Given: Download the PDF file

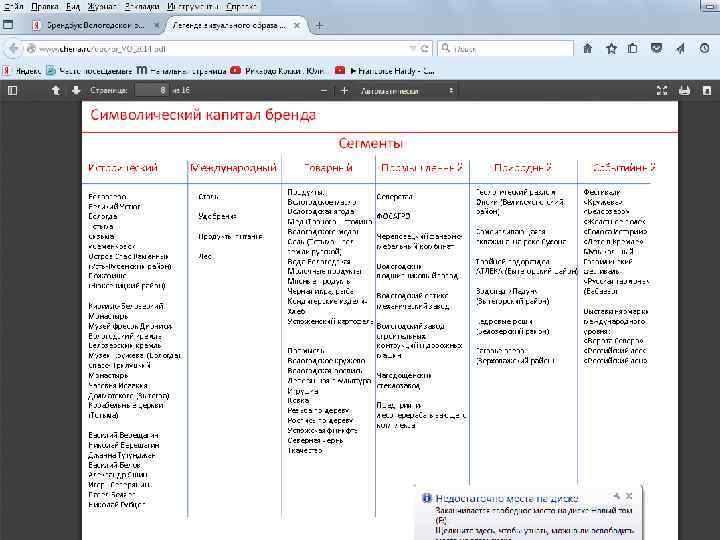Looking at the screenshot, I should 707,90.
